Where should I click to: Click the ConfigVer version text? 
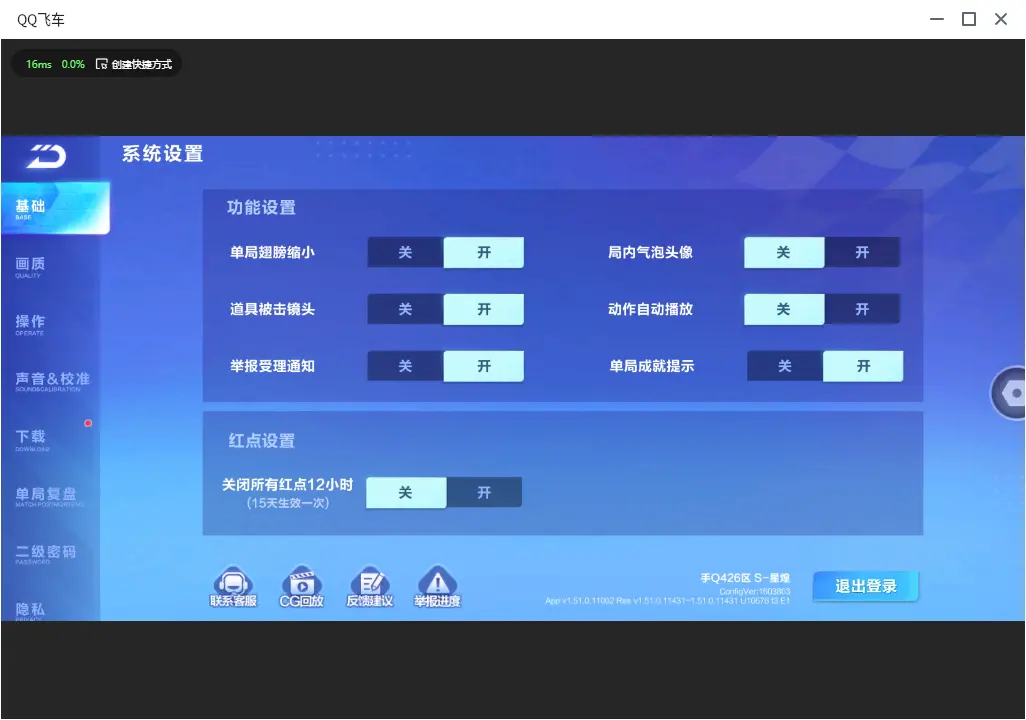754,591
